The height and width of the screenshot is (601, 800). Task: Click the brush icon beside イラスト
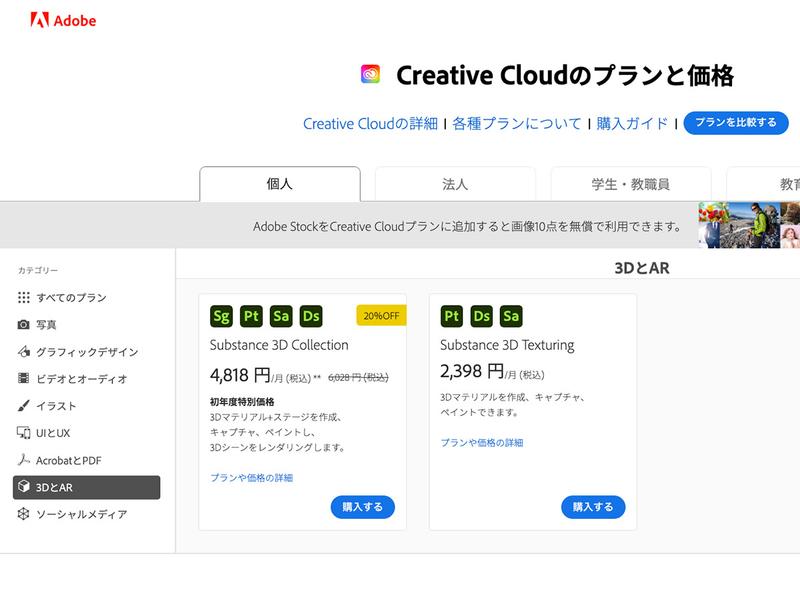tap(23, 406)
